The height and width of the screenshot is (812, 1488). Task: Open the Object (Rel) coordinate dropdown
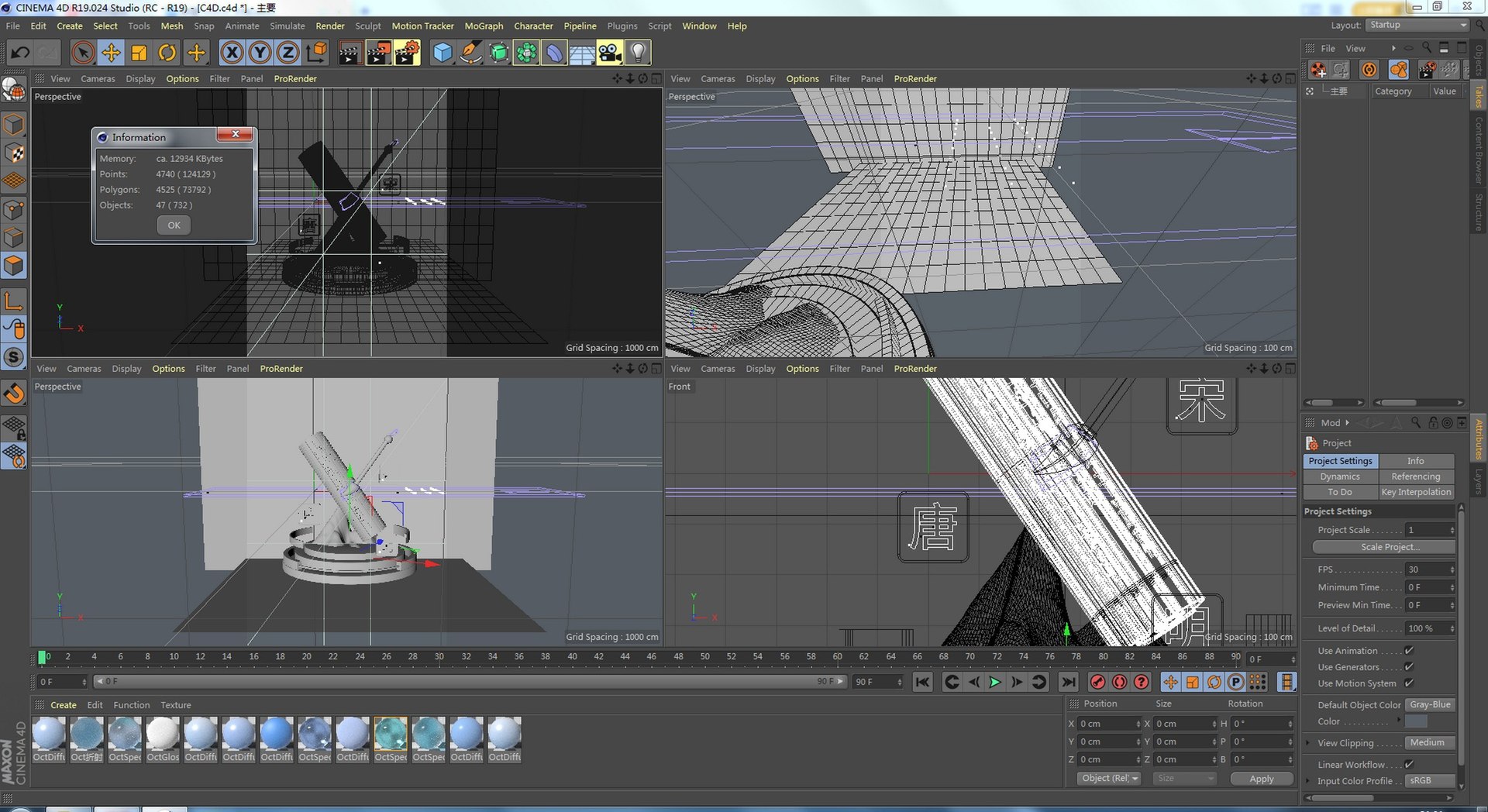coord(1109,779)
